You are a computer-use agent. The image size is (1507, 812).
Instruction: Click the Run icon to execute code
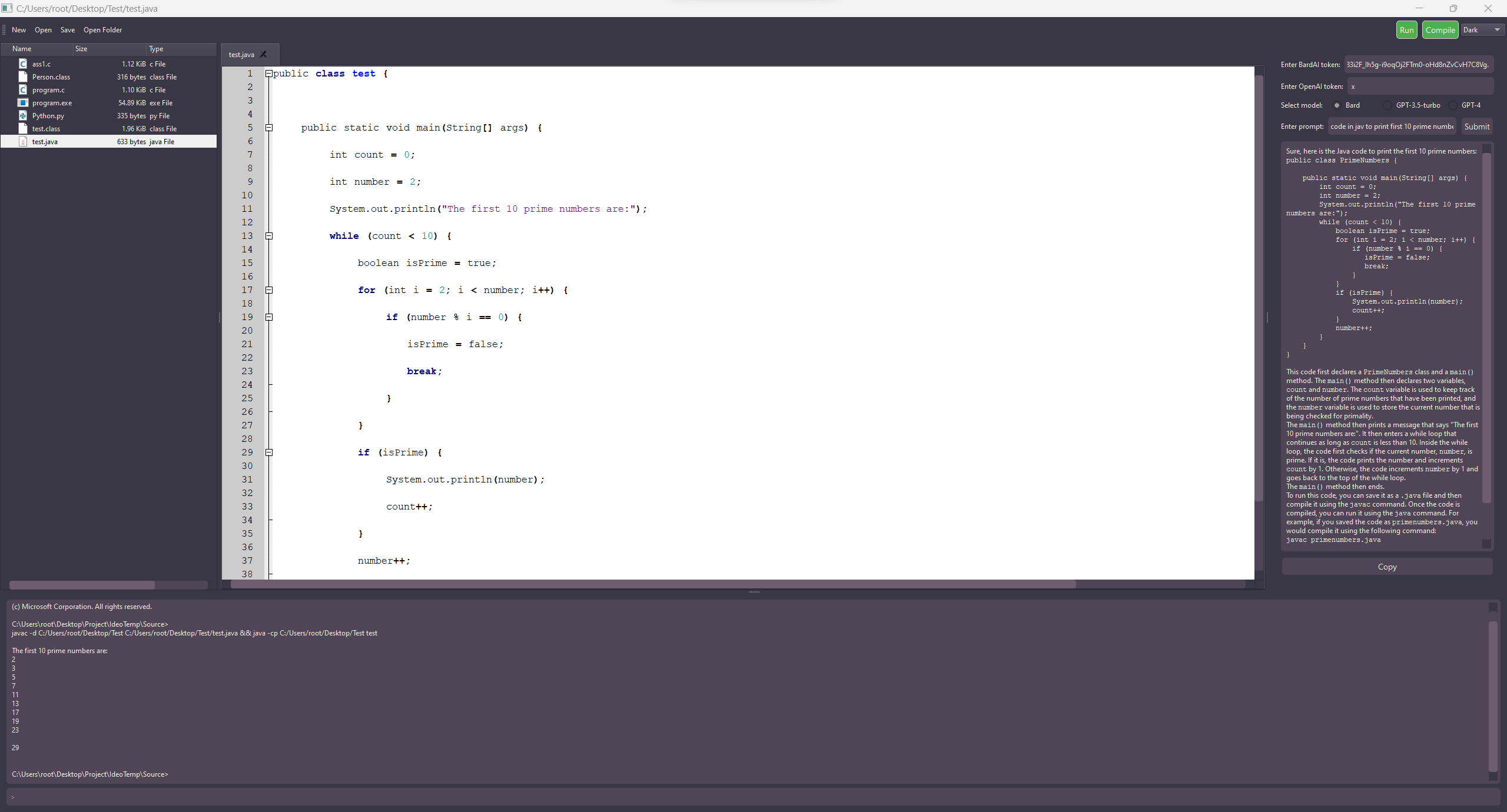[1406, 29]
